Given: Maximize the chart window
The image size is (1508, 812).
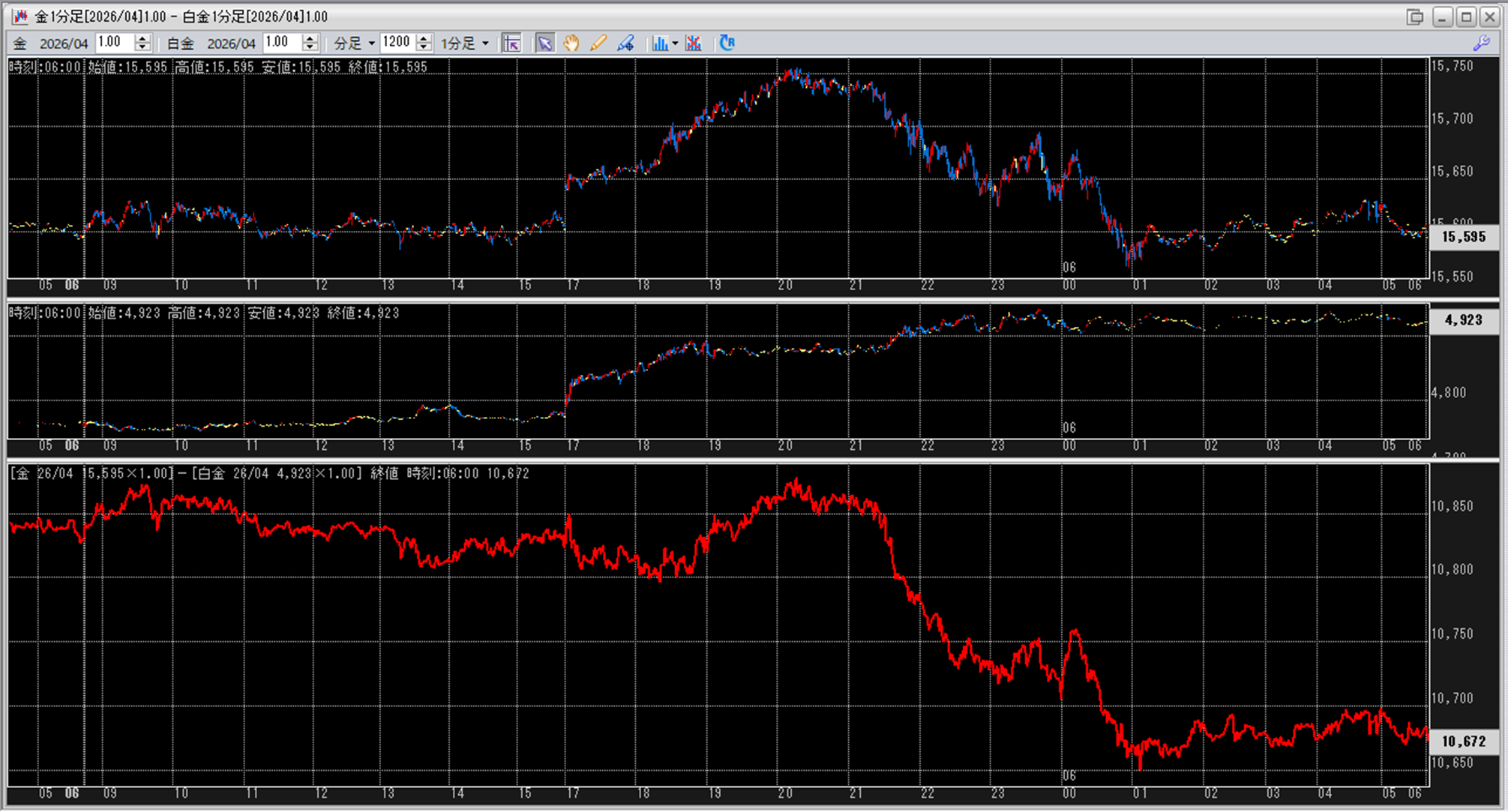Looking at the screenshot, I should pyautogui.click(x=1466, y=16).
